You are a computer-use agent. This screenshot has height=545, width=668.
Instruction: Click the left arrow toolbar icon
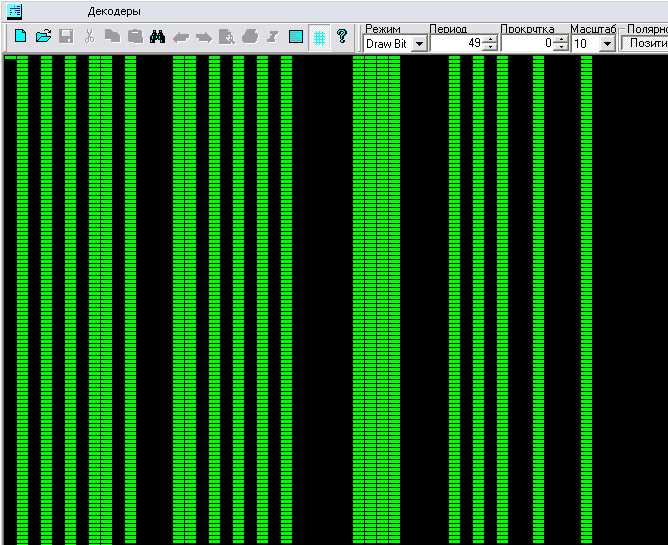pyautogui.click(x=181, y=37)
